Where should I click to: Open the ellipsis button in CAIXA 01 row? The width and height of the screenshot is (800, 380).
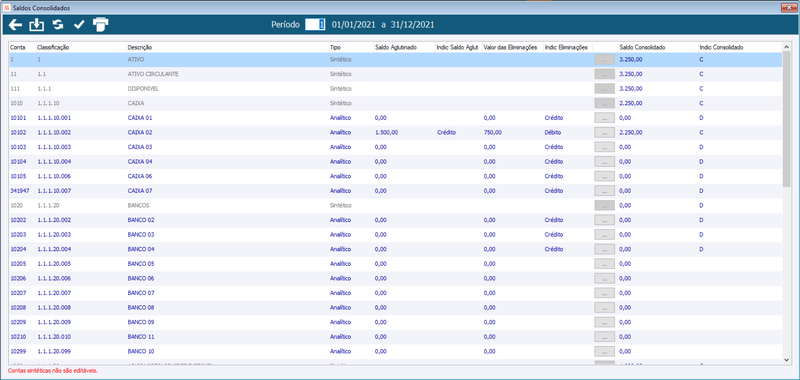(x=605, y=118)
